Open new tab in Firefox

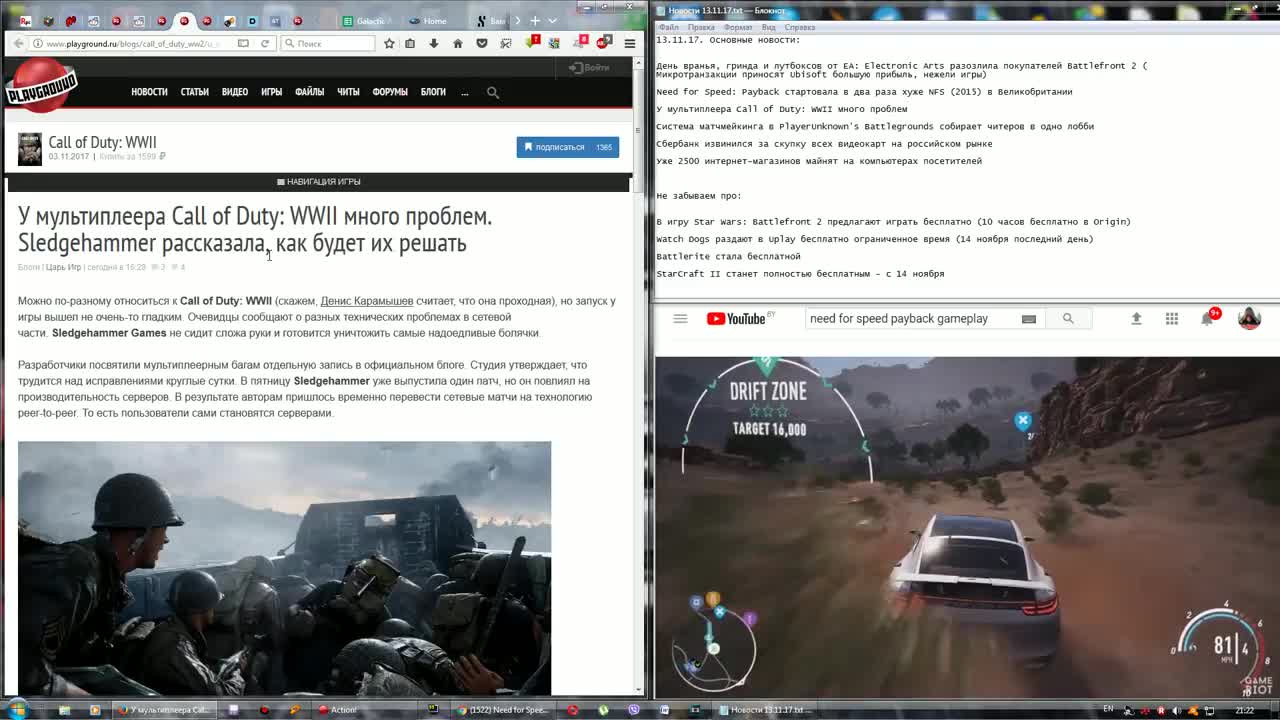[x=535, y=20]
